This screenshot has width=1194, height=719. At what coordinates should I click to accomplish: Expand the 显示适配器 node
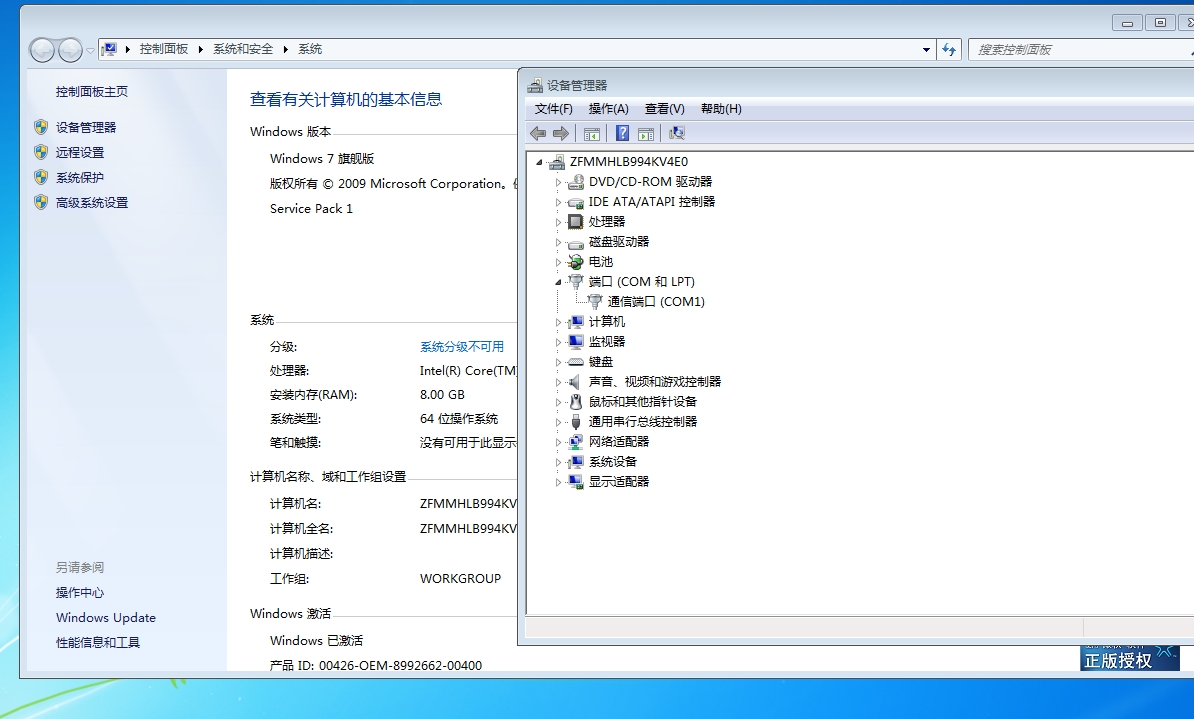[x=558, y=482]
